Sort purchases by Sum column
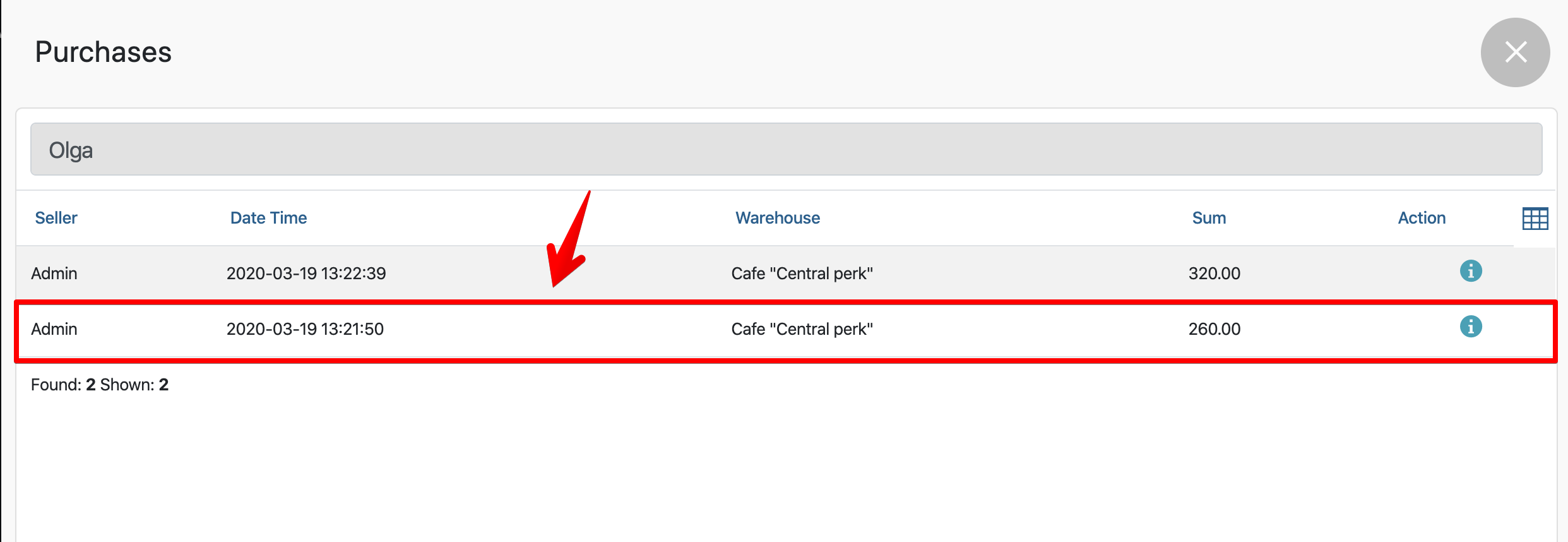Screen dimensions: 1568x542 point(1209,218)
